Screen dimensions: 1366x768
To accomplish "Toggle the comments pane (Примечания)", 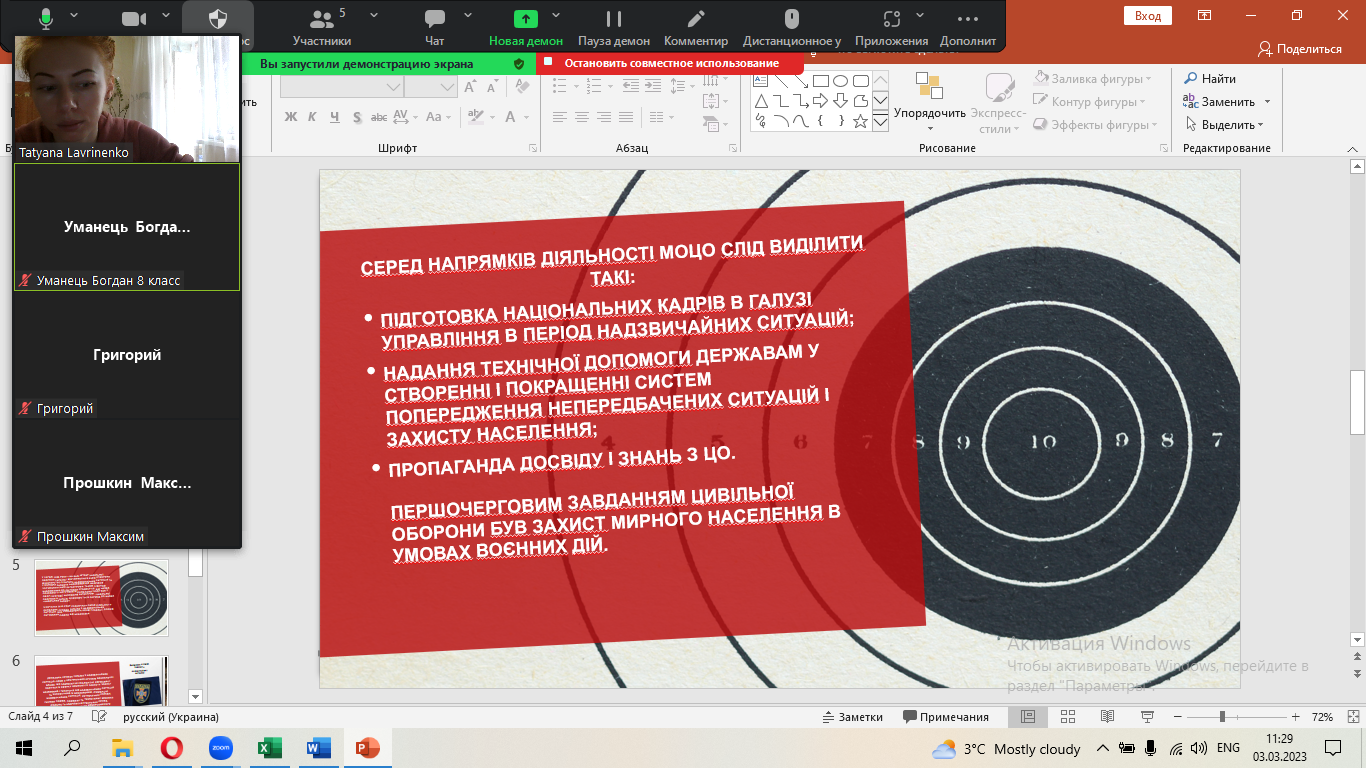I will click(x=946, y=717).
